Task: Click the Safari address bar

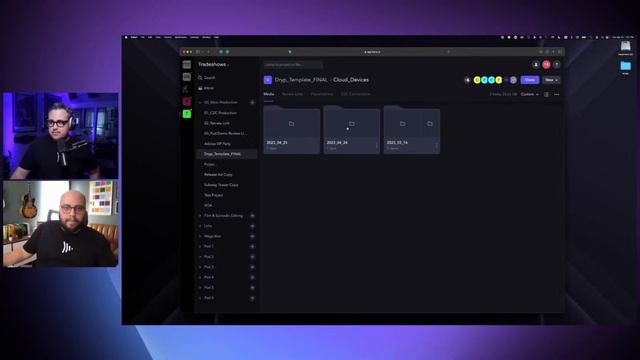Action: 372,52
